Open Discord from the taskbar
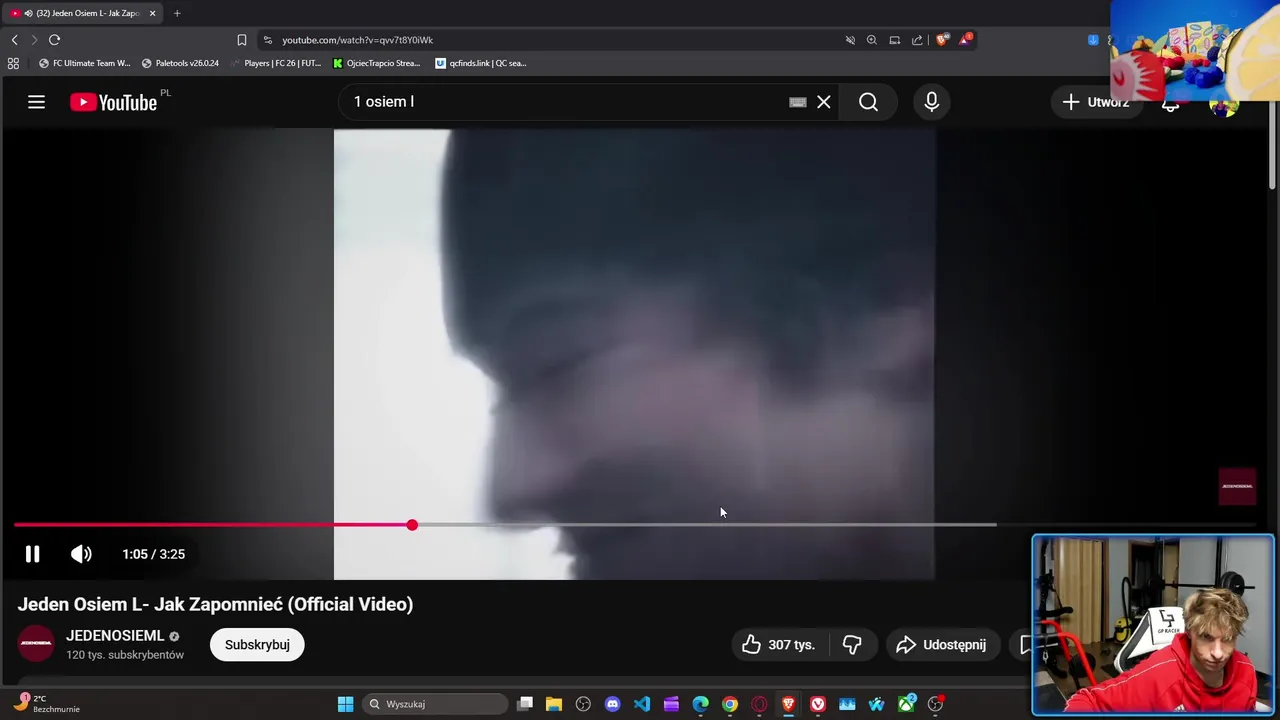 (612, 704)
